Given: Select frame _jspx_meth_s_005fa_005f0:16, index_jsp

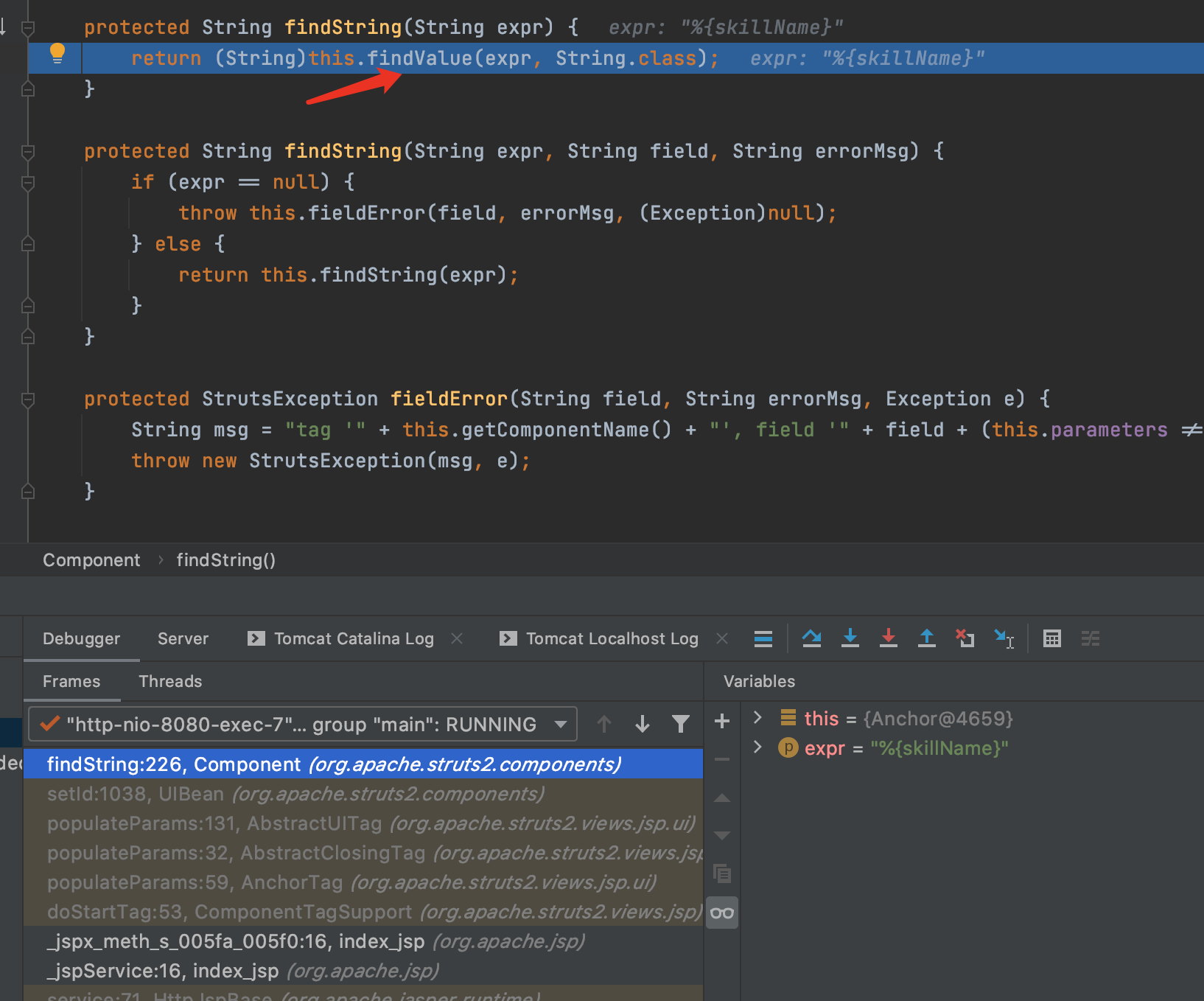Looking at the screenshot, I should (363, 941).
